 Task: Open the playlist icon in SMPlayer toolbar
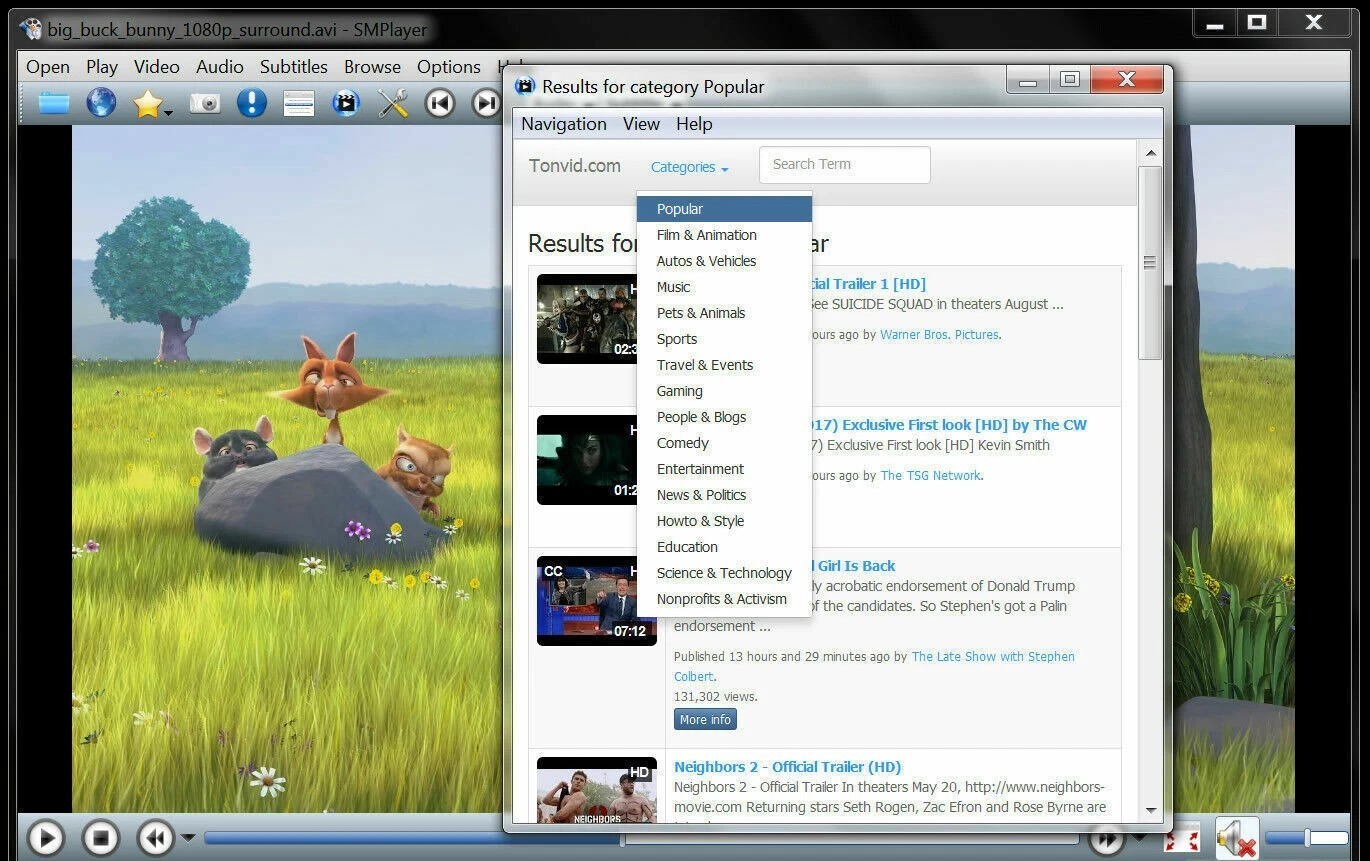299,103
